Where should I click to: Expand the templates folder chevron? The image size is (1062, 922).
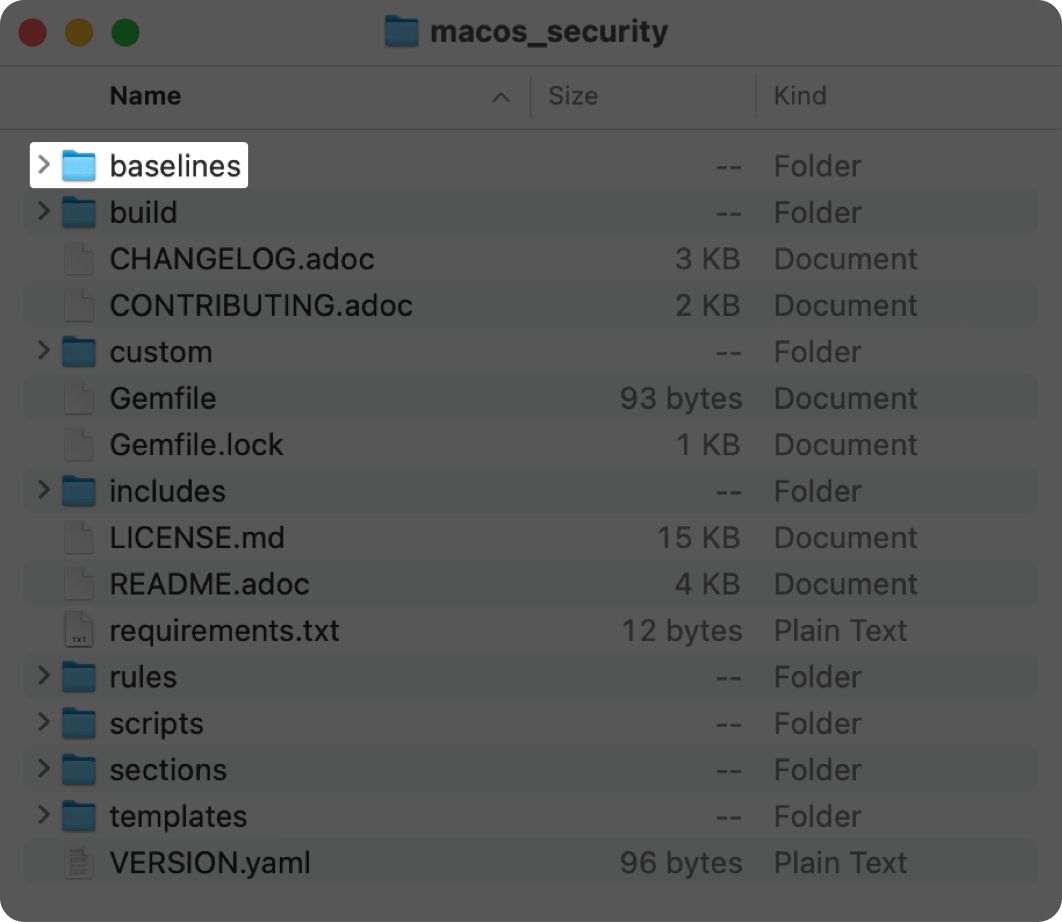(x=44, y=815)
